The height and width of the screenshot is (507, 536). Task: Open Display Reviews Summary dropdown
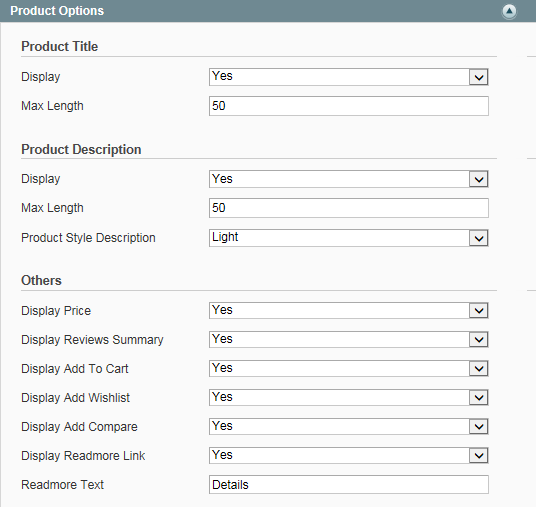[349, 339]
